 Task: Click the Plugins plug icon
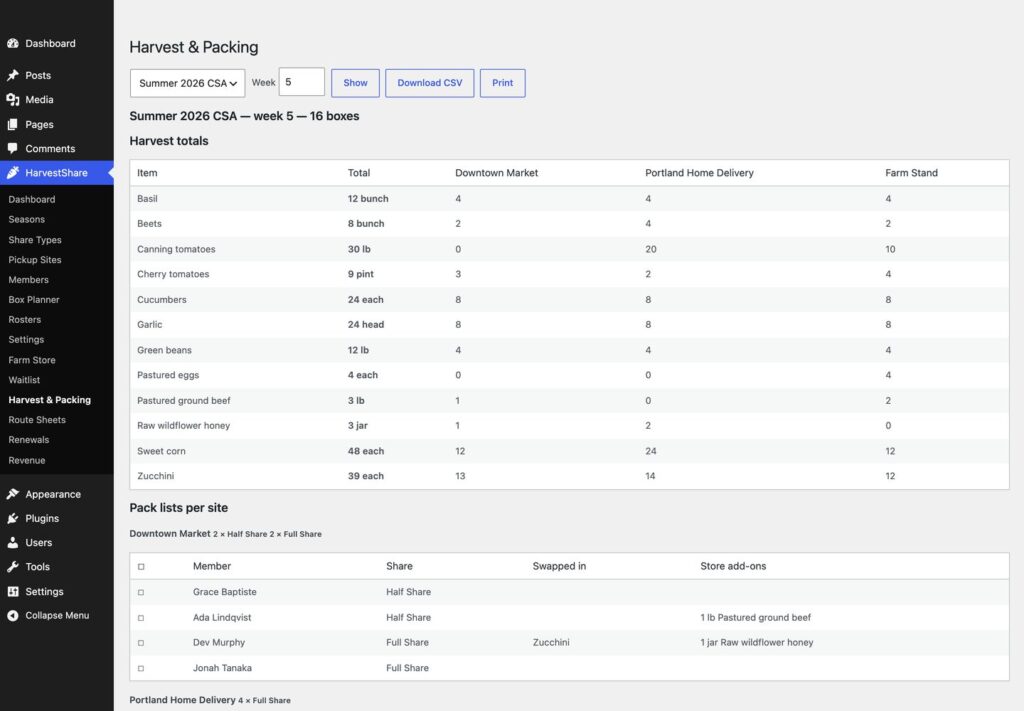coord(12,518)
